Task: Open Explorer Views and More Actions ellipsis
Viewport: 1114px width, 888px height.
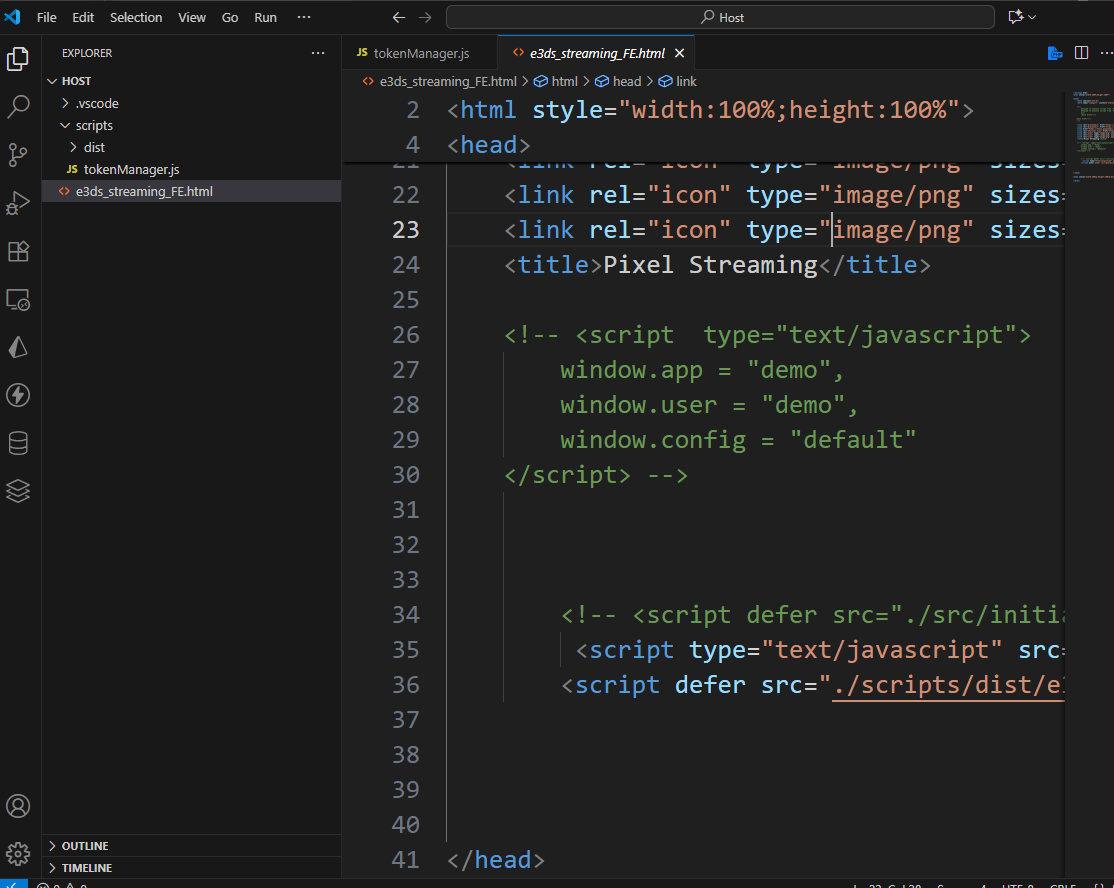Action: click(318, 53)
